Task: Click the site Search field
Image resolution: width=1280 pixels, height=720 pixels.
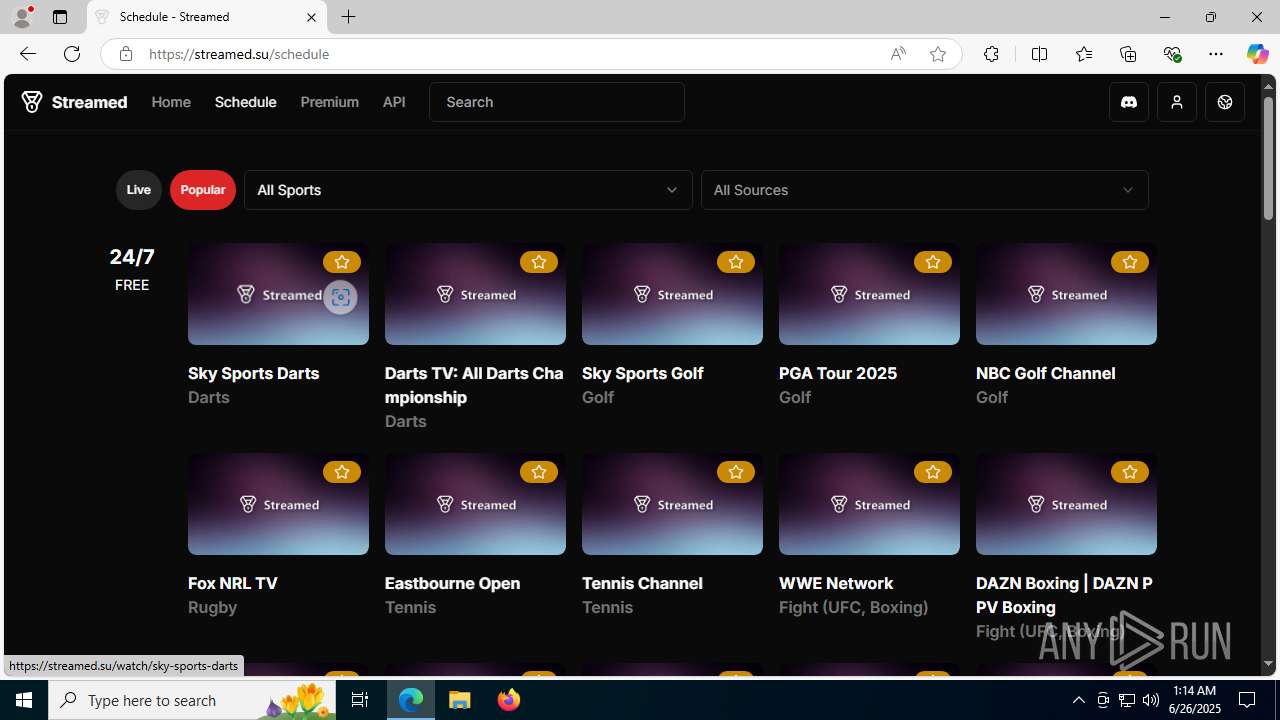Action: (x=557, y=102)
